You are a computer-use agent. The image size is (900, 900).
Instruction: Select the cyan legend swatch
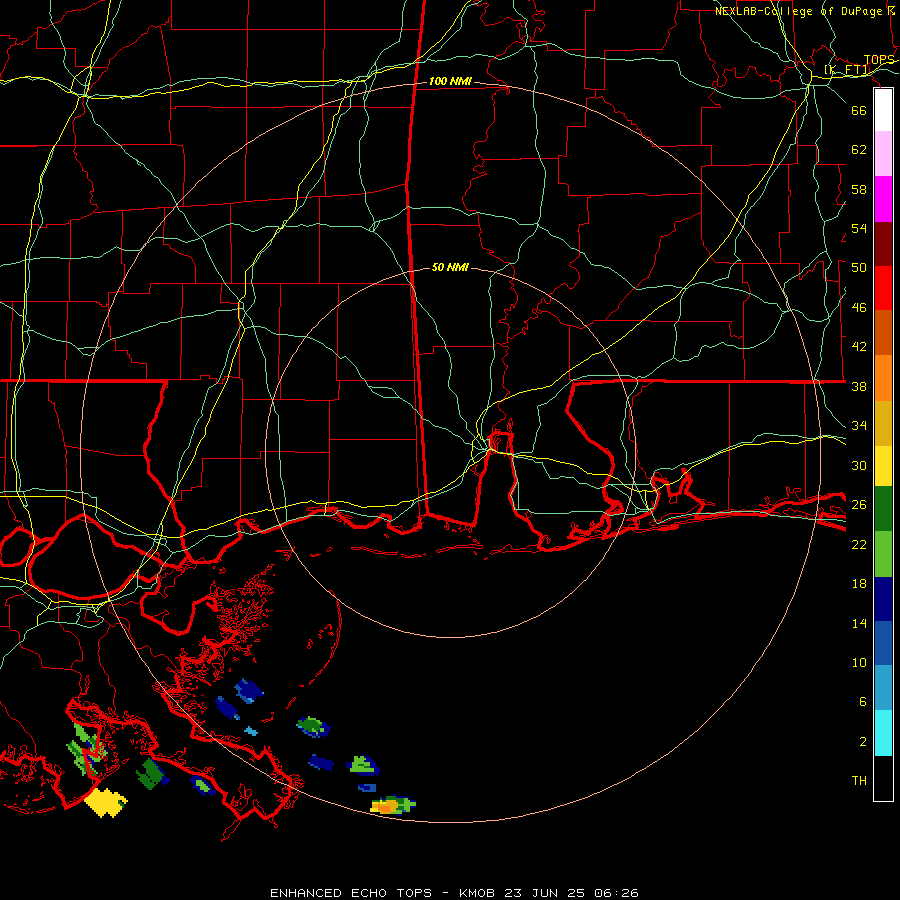883,733
